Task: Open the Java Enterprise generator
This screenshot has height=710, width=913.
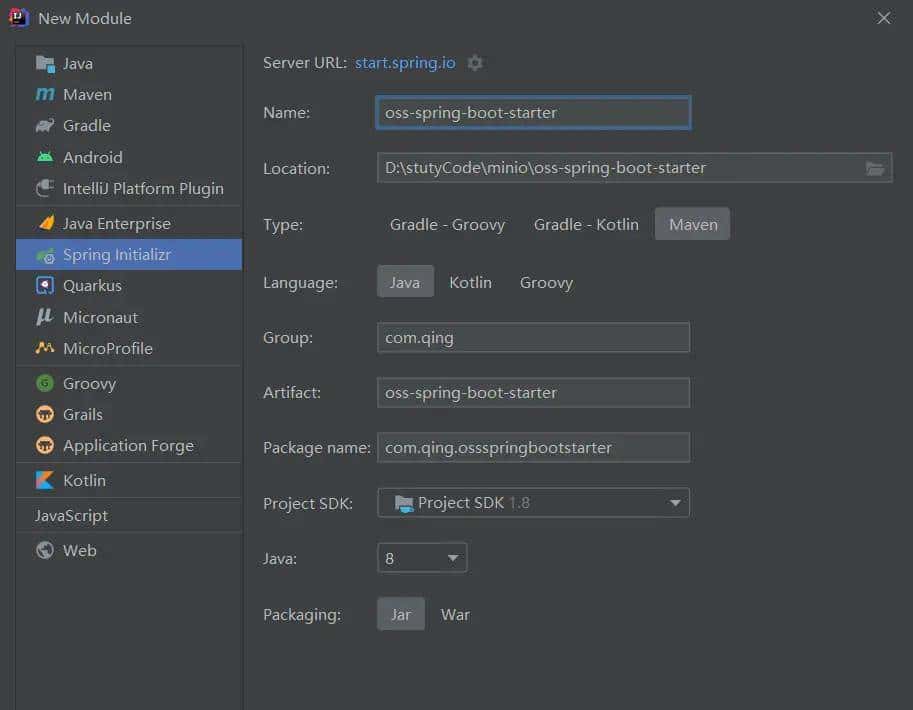Action: [116, 224]
